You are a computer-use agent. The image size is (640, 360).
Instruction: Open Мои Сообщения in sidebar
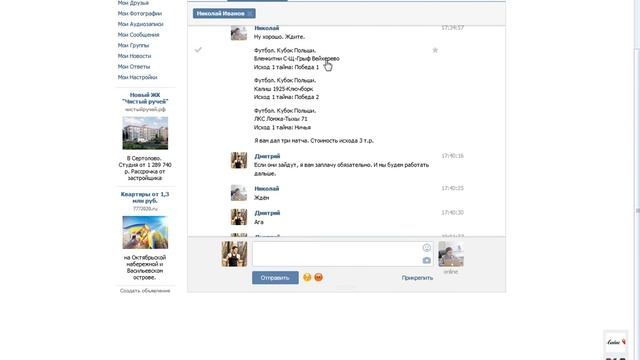click(138, 35)
